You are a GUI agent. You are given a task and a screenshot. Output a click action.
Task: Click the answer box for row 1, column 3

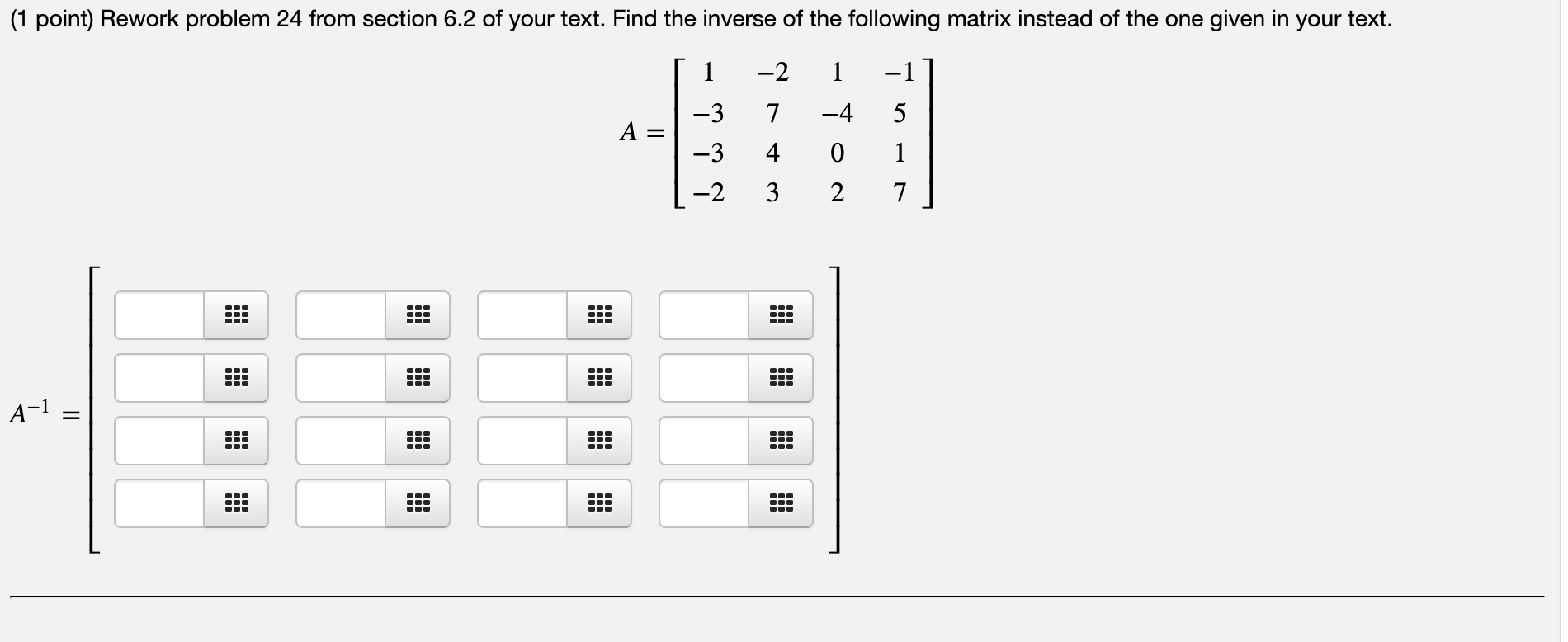pyautogui.click(x=521, y=315)
